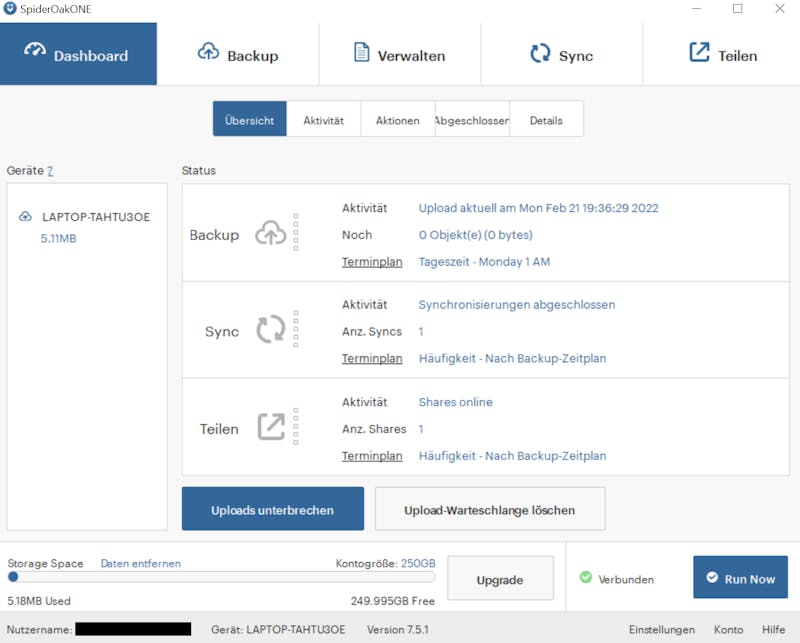The height and width of the screenshot is (643, 800).
Task: Click the checkmark icon on Run Now button
Action: [x=712, y=577]
